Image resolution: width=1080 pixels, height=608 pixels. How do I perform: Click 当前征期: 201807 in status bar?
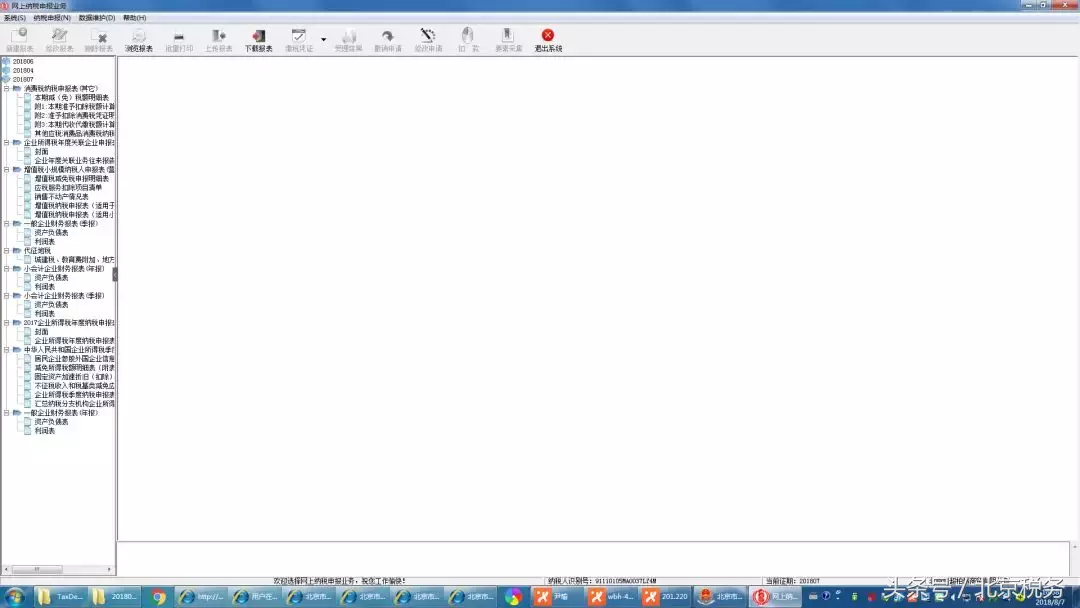(x=792, y=581)
